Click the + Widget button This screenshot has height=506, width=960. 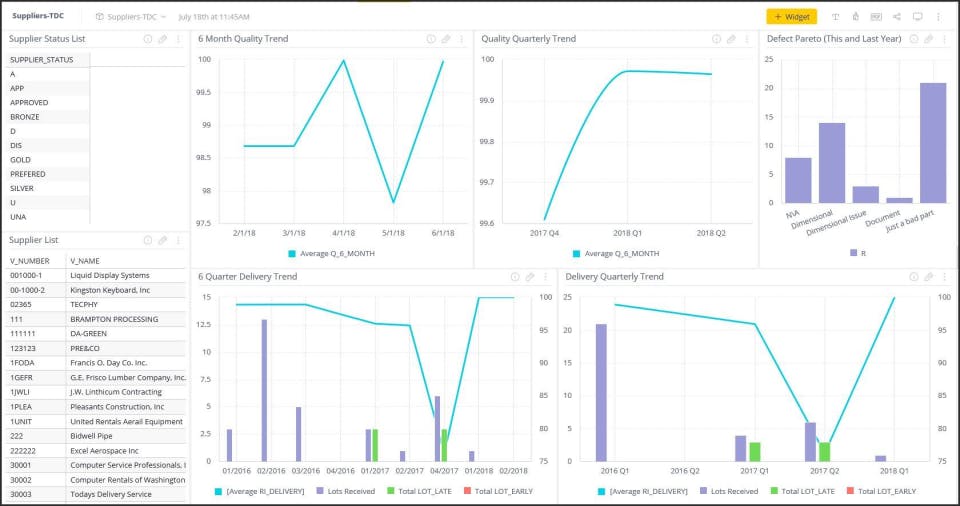792,17
